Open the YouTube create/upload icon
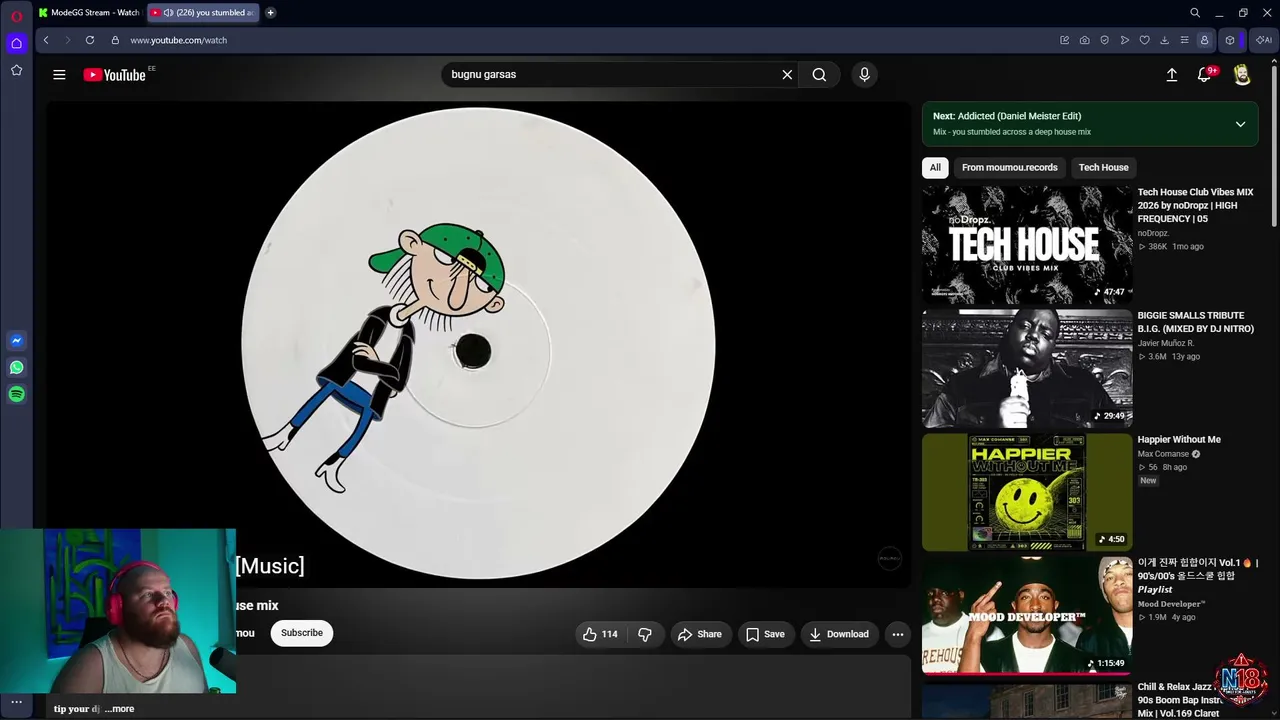This screenshot has height=720, width=1280. tap(1172, 74)
